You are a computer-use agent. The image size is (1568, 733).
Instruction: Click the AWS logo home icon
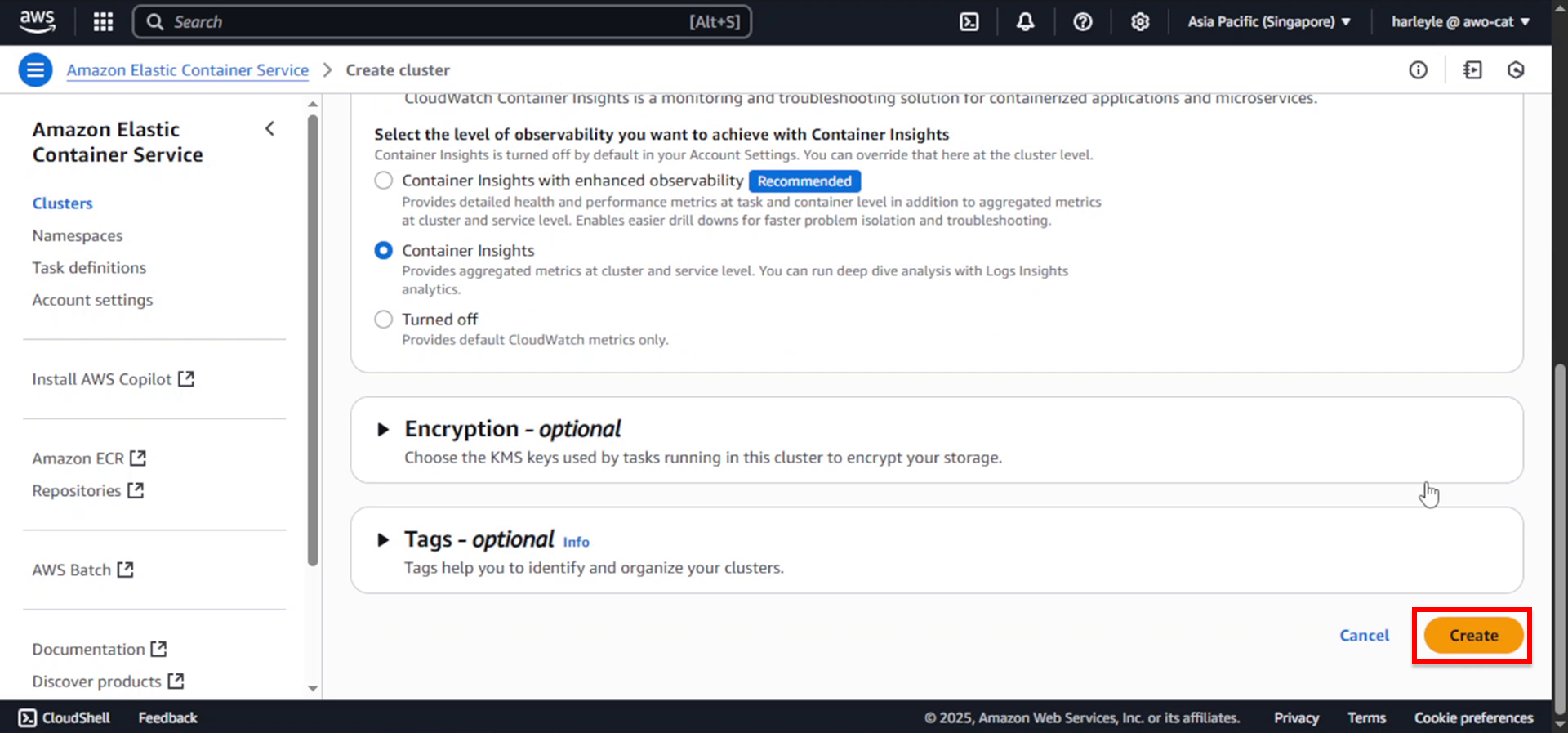38,22
